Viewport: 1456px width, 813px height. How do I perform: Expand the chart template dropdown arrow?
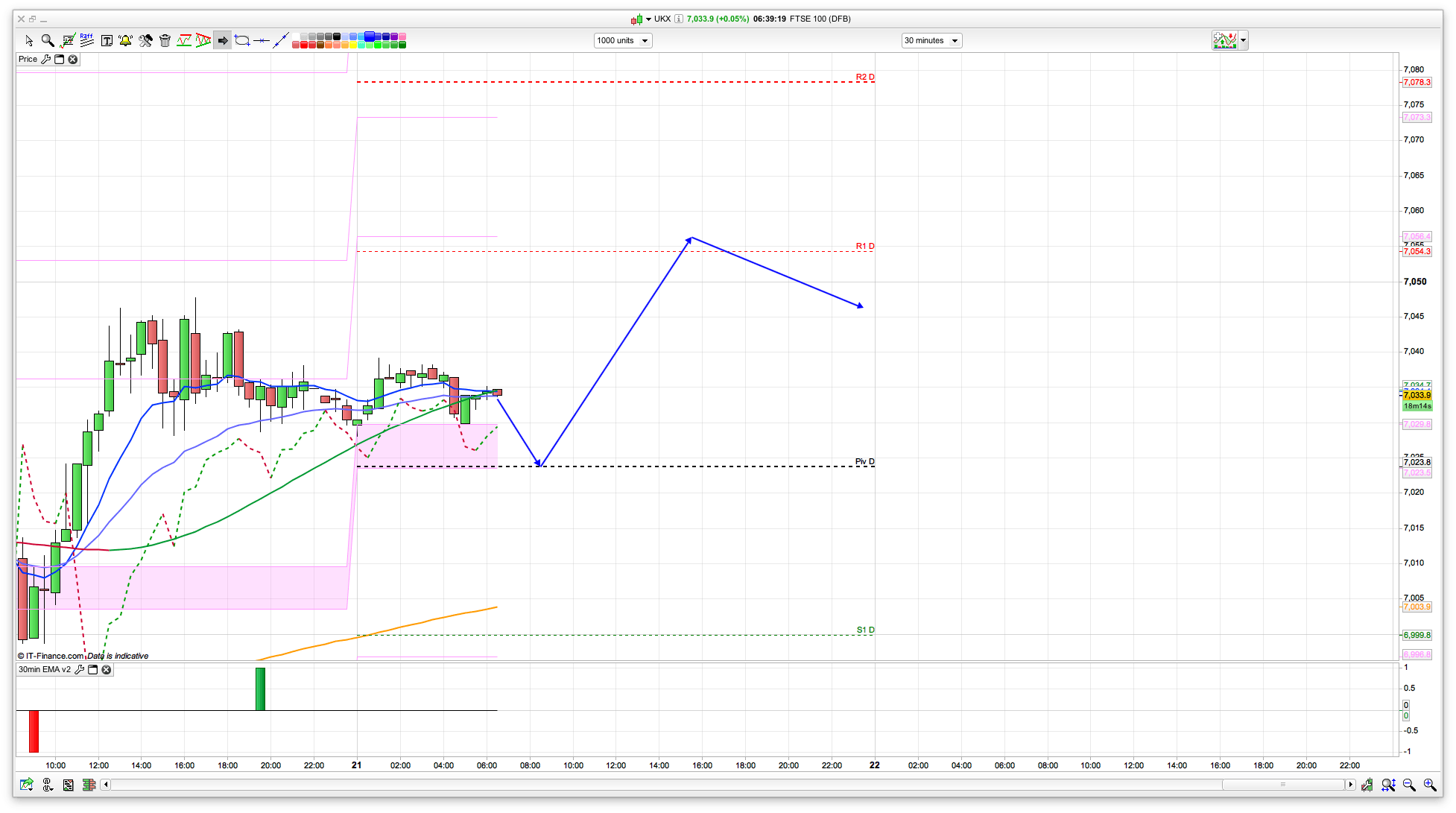pos(1243,40)
